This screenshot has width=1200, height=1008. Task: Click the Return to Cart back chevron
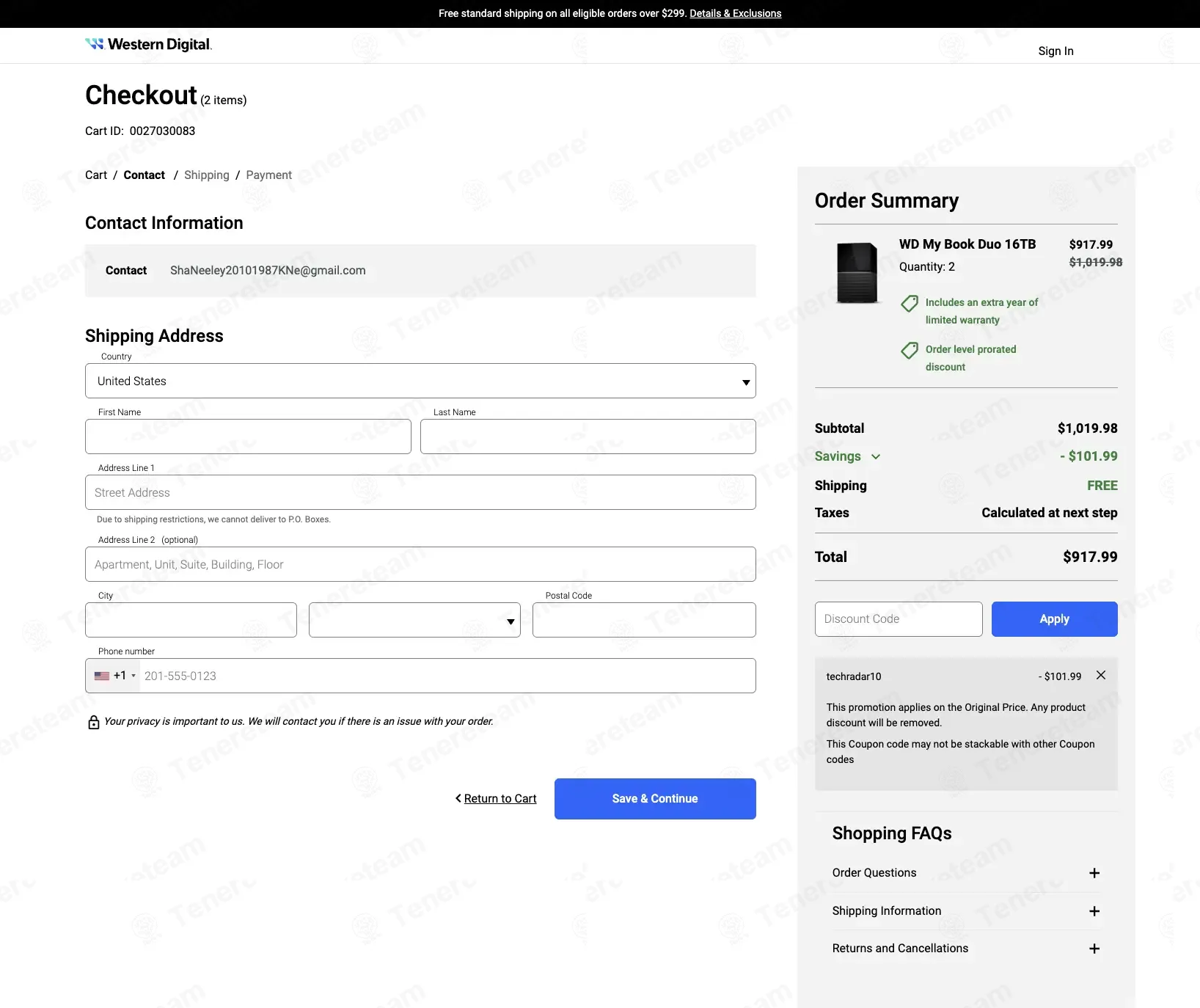click(458, 798)
